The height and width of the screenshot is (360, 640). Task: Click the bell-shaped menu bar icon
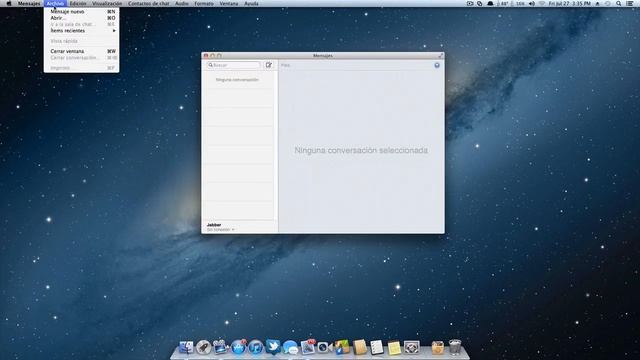[490, 3]
